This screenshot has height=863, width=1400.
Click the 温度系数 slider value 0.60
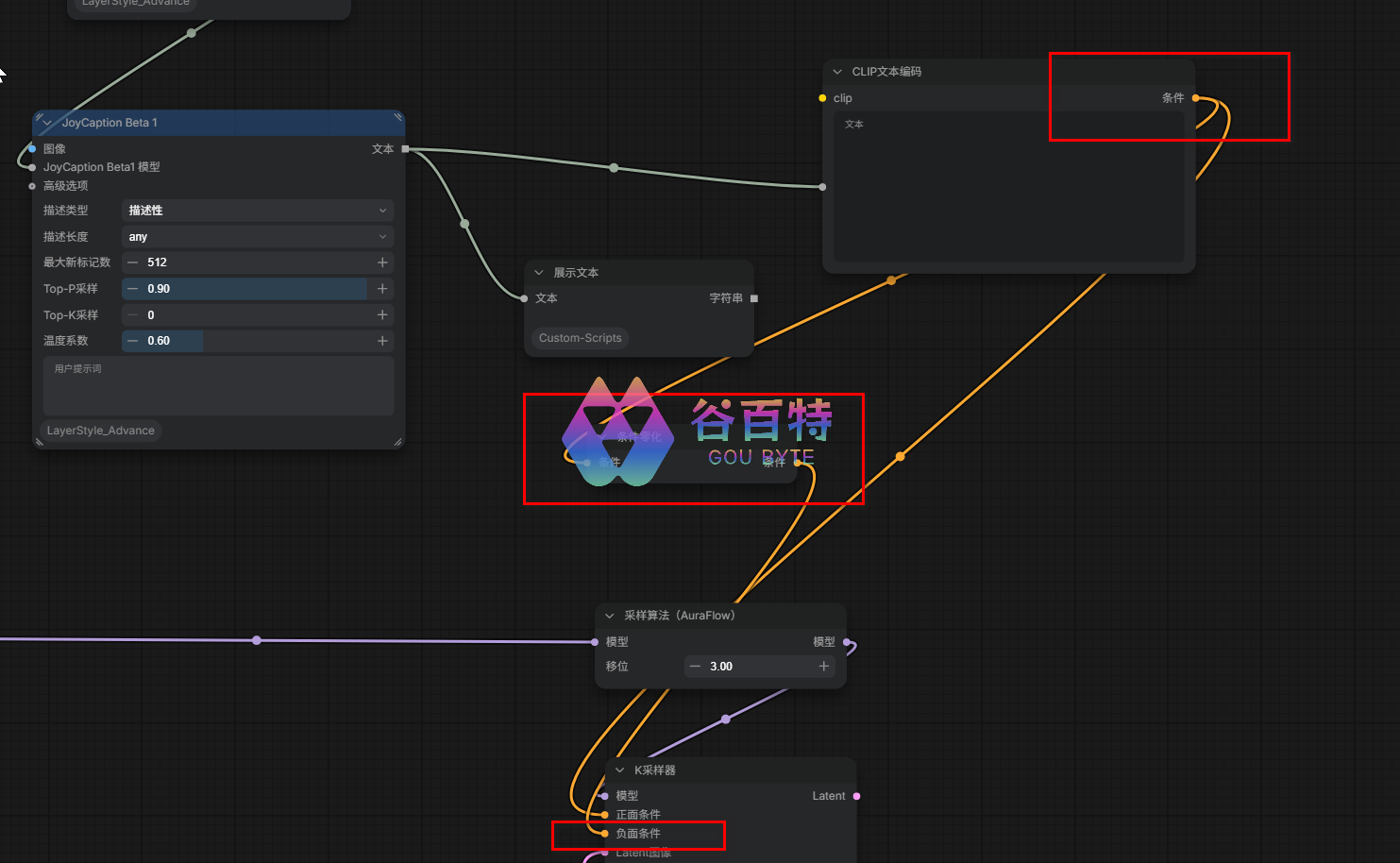pyautogui.click(x=159, y=341)
